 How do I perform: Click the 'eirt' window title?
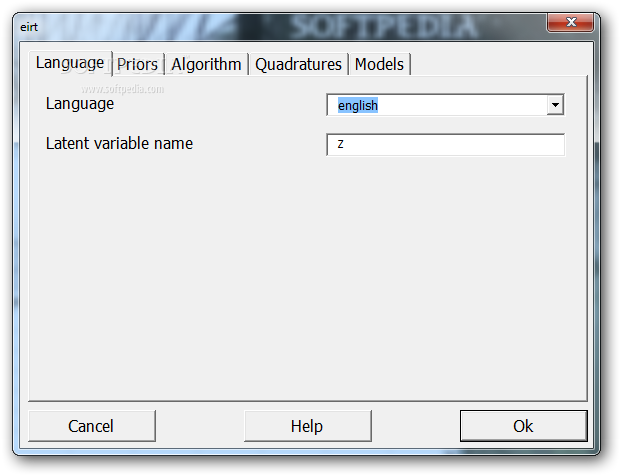[x=29, y=27]
